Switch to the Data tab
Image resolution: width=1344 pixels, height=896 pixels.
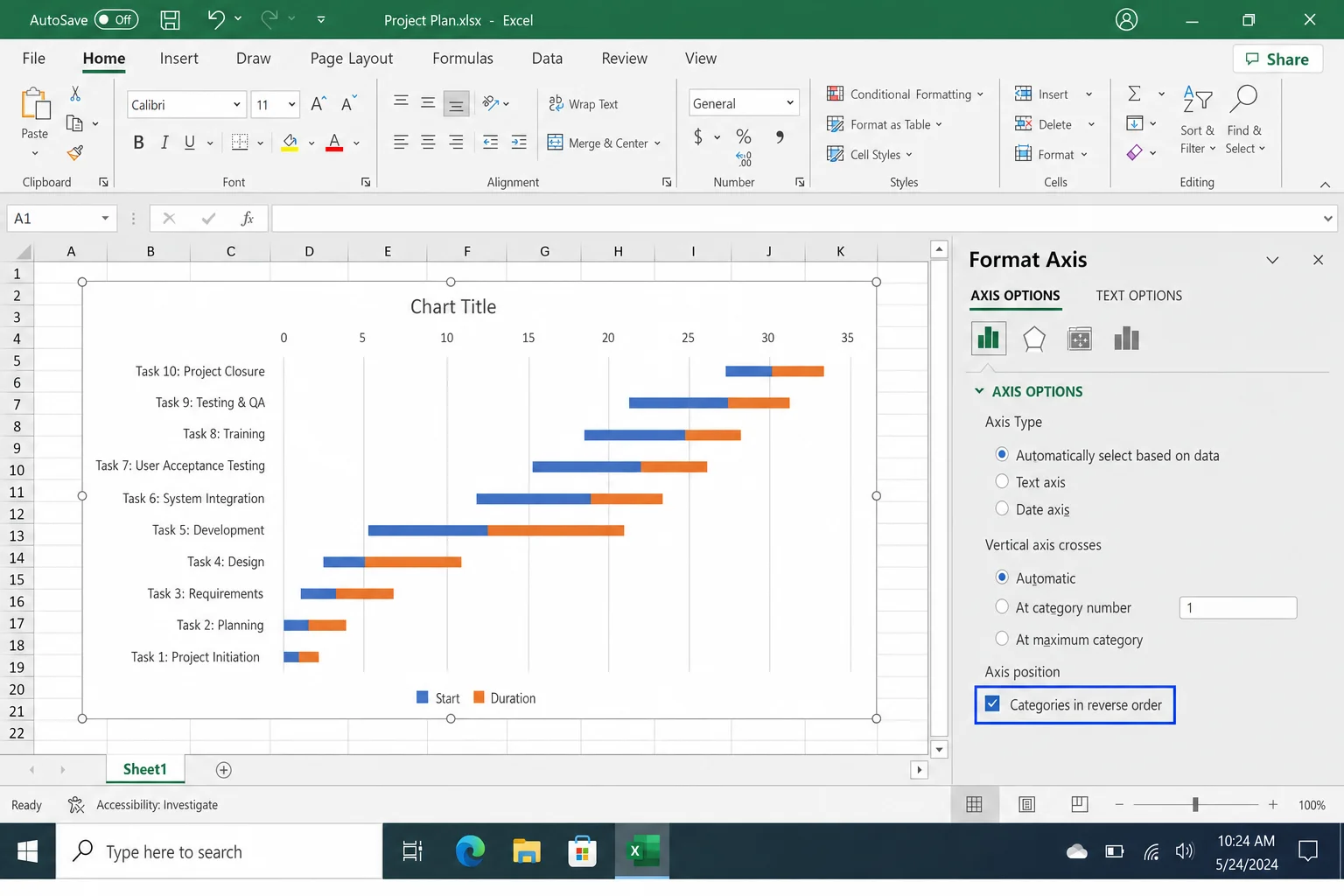(x=547, y=59)
